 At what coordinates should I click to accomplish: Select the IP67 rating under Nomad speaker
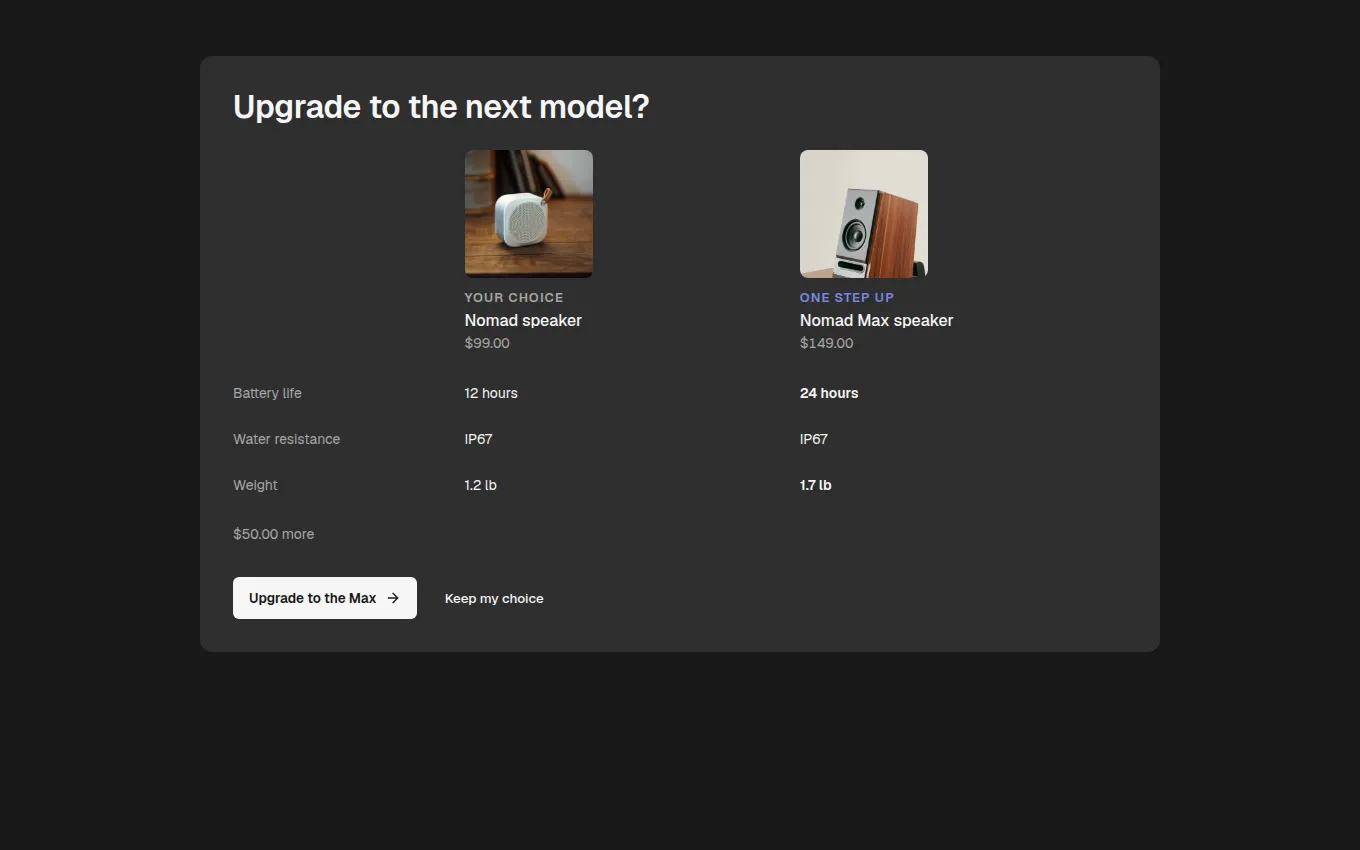tap(479, 439)
